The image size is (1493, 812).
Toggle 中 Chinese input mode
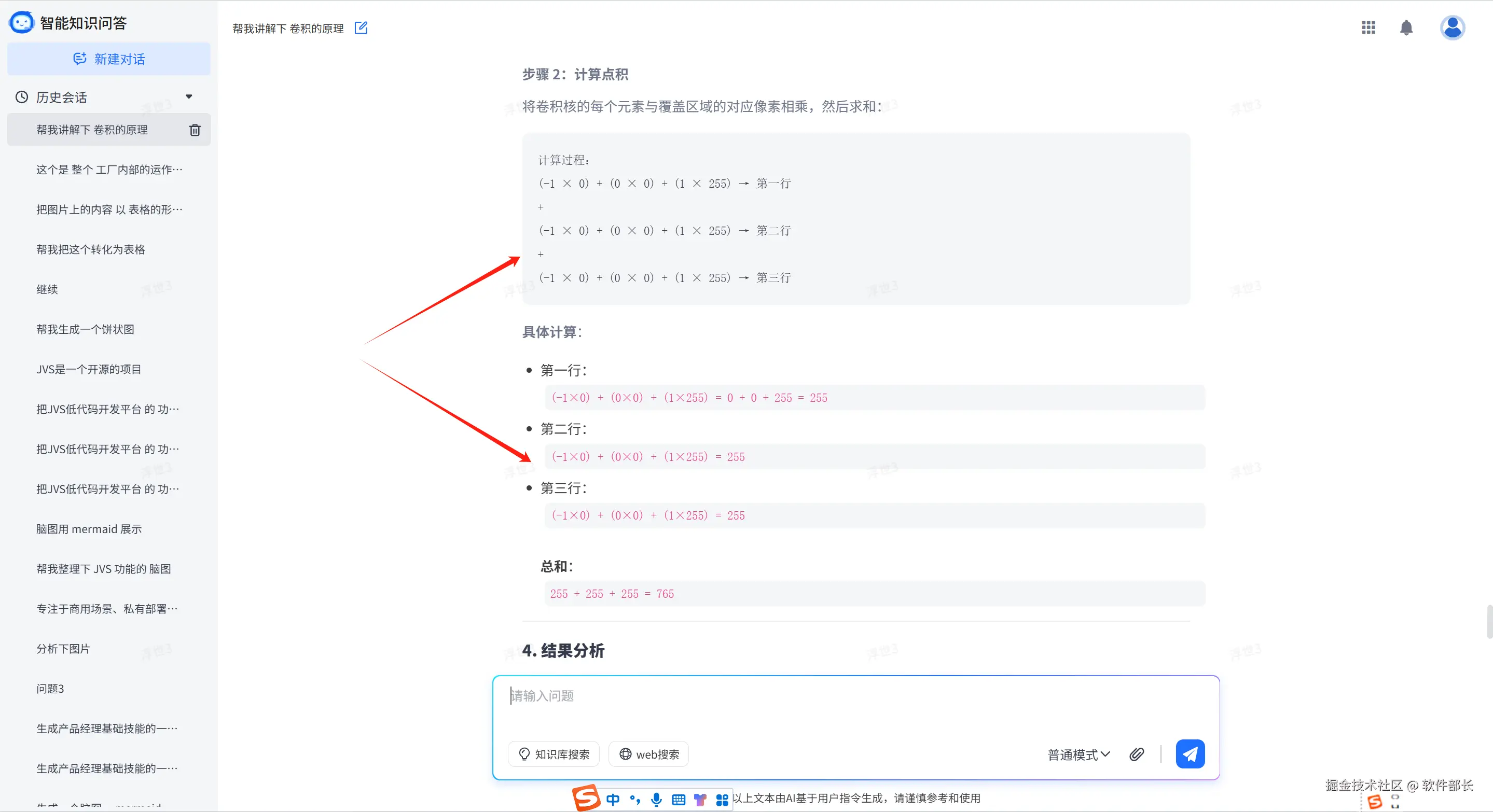[613, 800]
